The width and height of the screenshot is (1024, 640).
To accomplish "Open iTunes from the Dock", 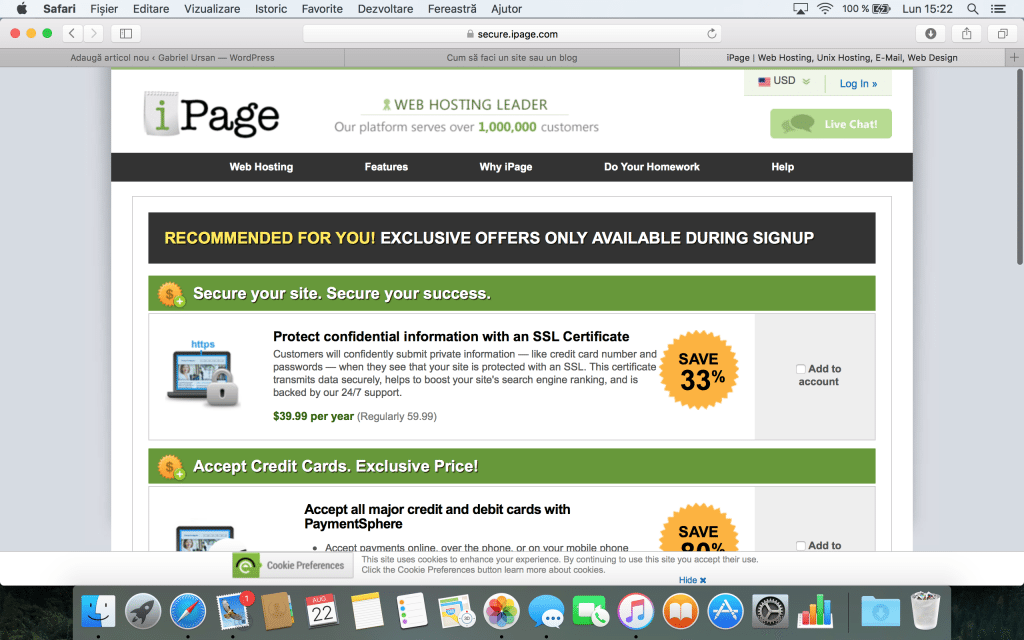I will click(x=635, y=612).
